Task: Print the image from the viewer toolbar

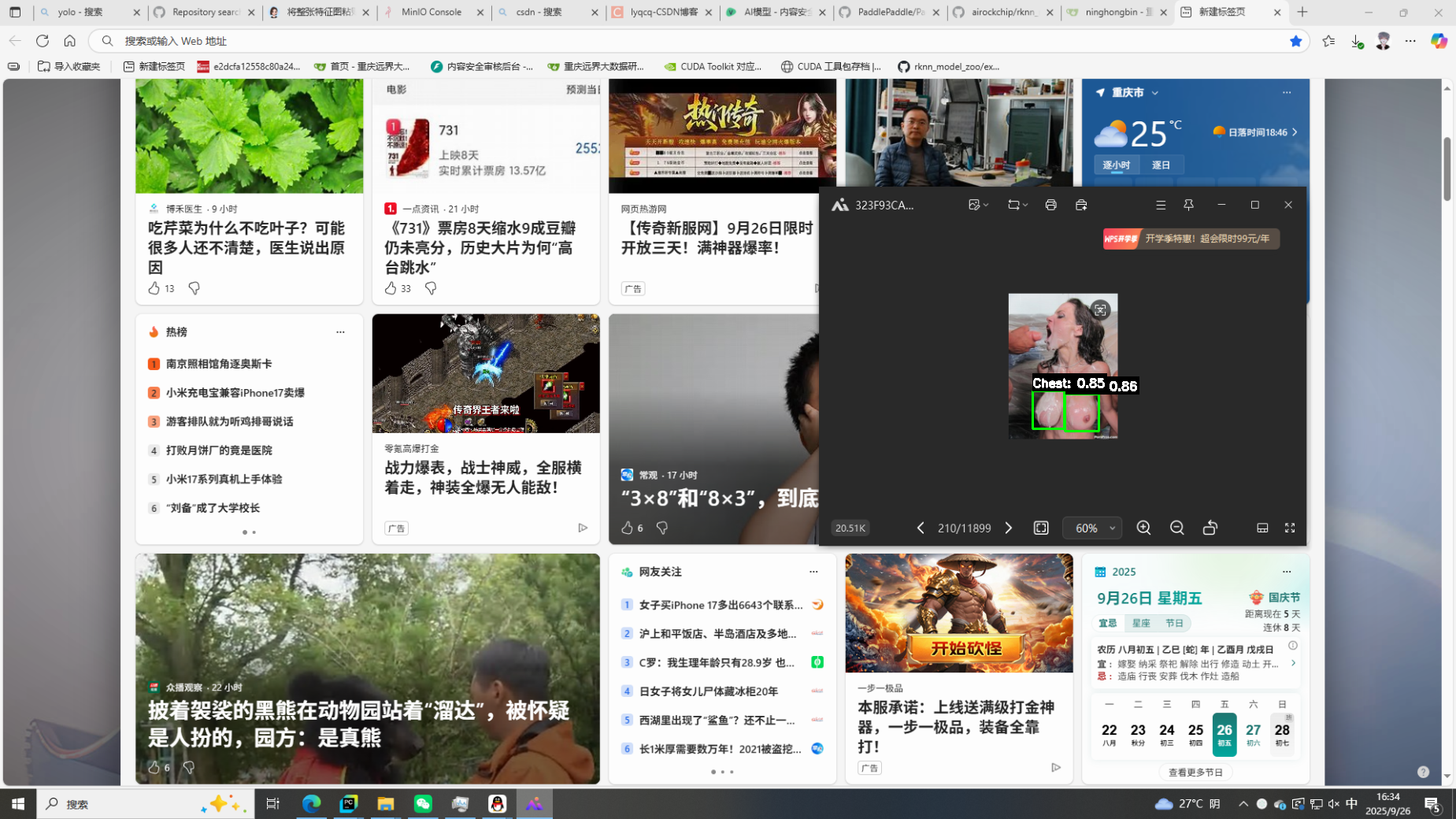Action: tap(1050, 205)
